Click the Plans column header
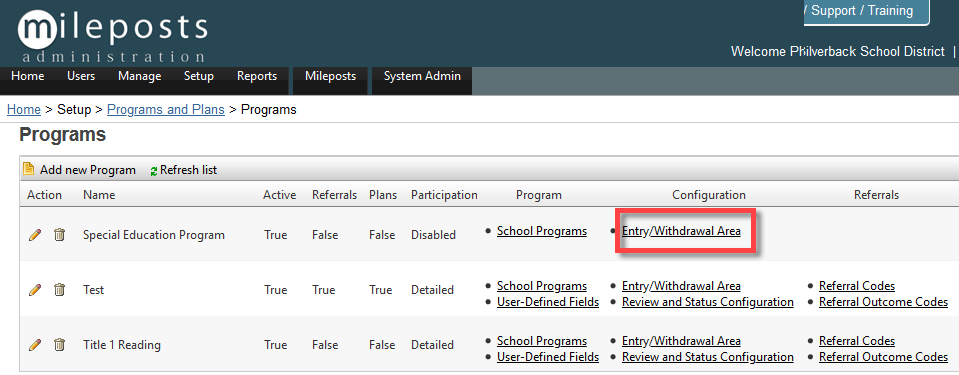Screen dimensions: 959x375 pos(383,195)
